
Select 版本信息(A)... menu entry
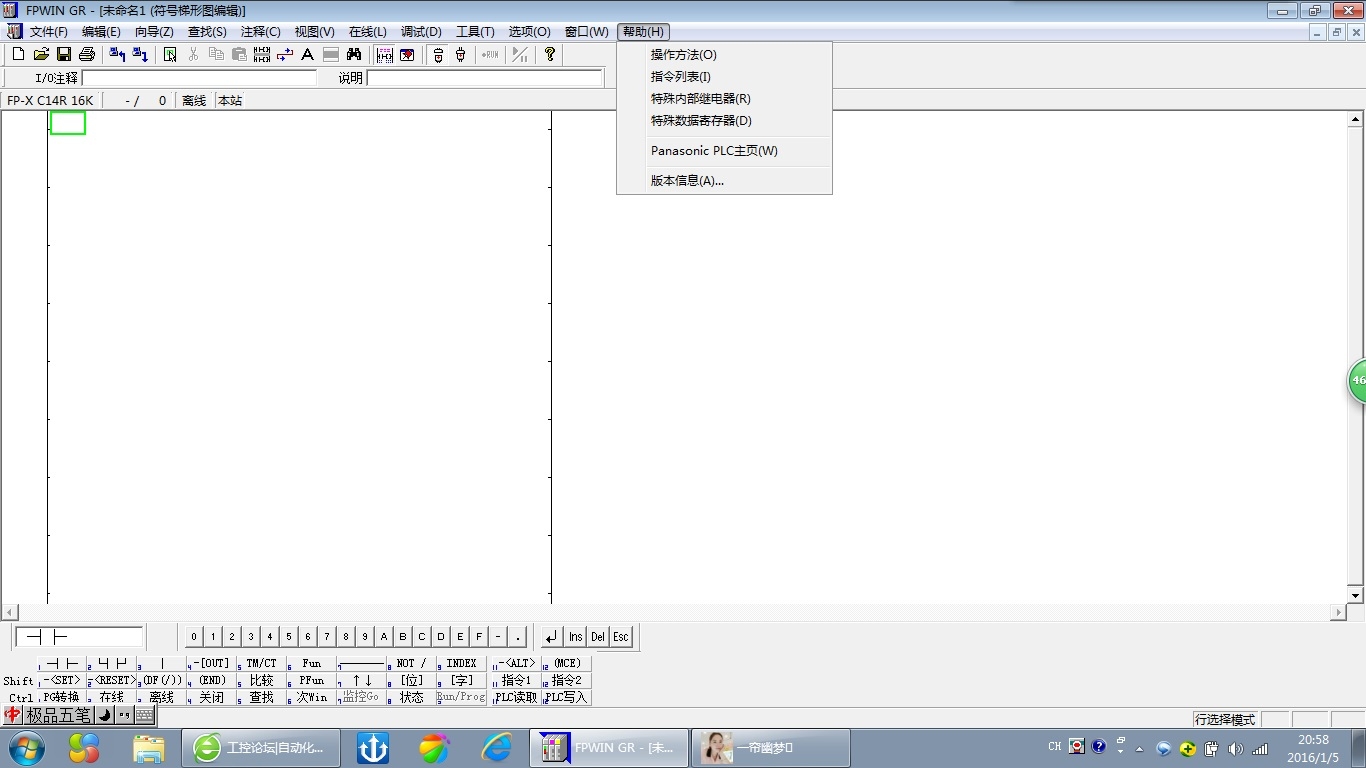pyautogui.click(x=724, y=181)
